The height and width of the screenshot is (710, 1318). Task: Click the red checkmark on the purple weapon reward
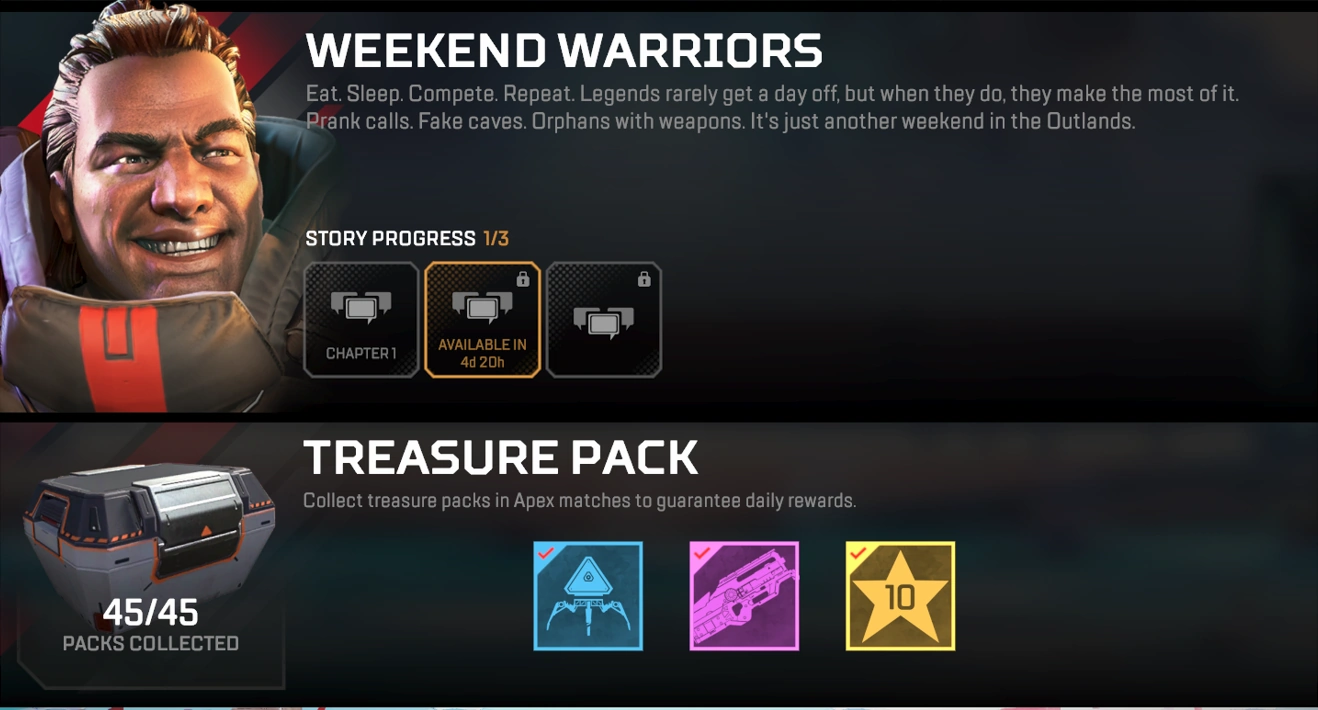702,552
